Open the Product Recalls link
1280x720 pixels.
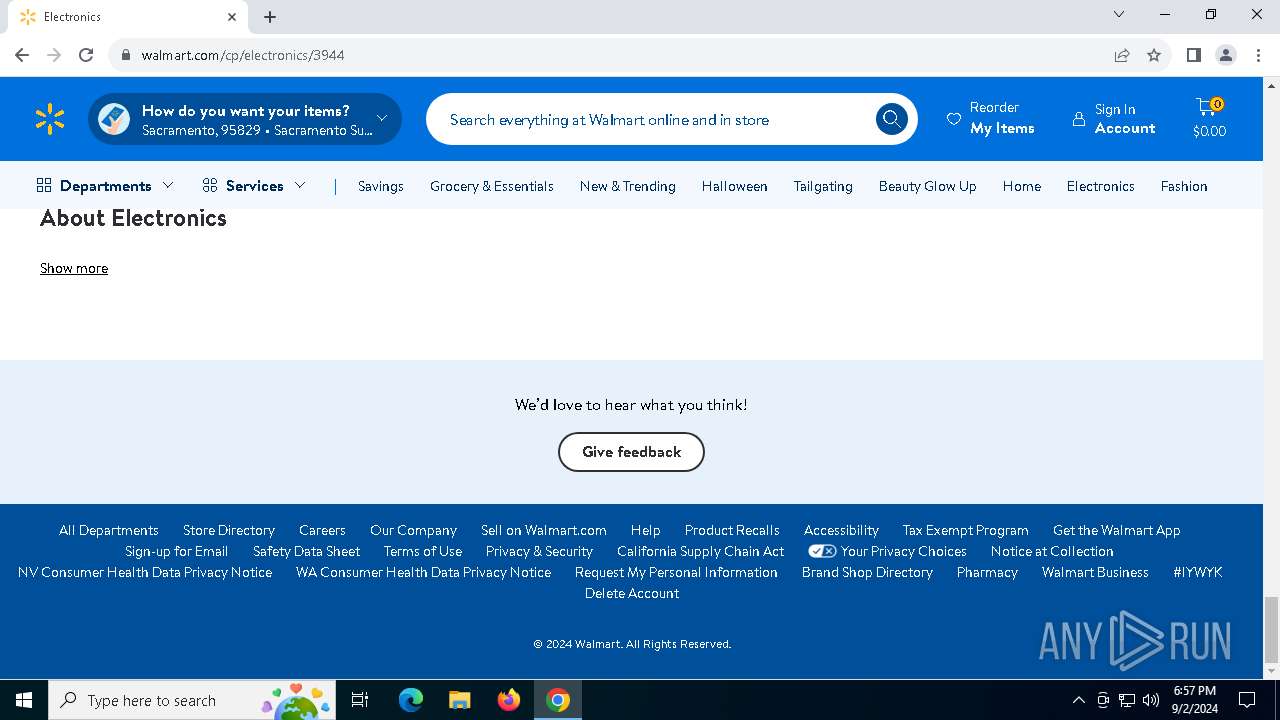[x=732, y=530]
